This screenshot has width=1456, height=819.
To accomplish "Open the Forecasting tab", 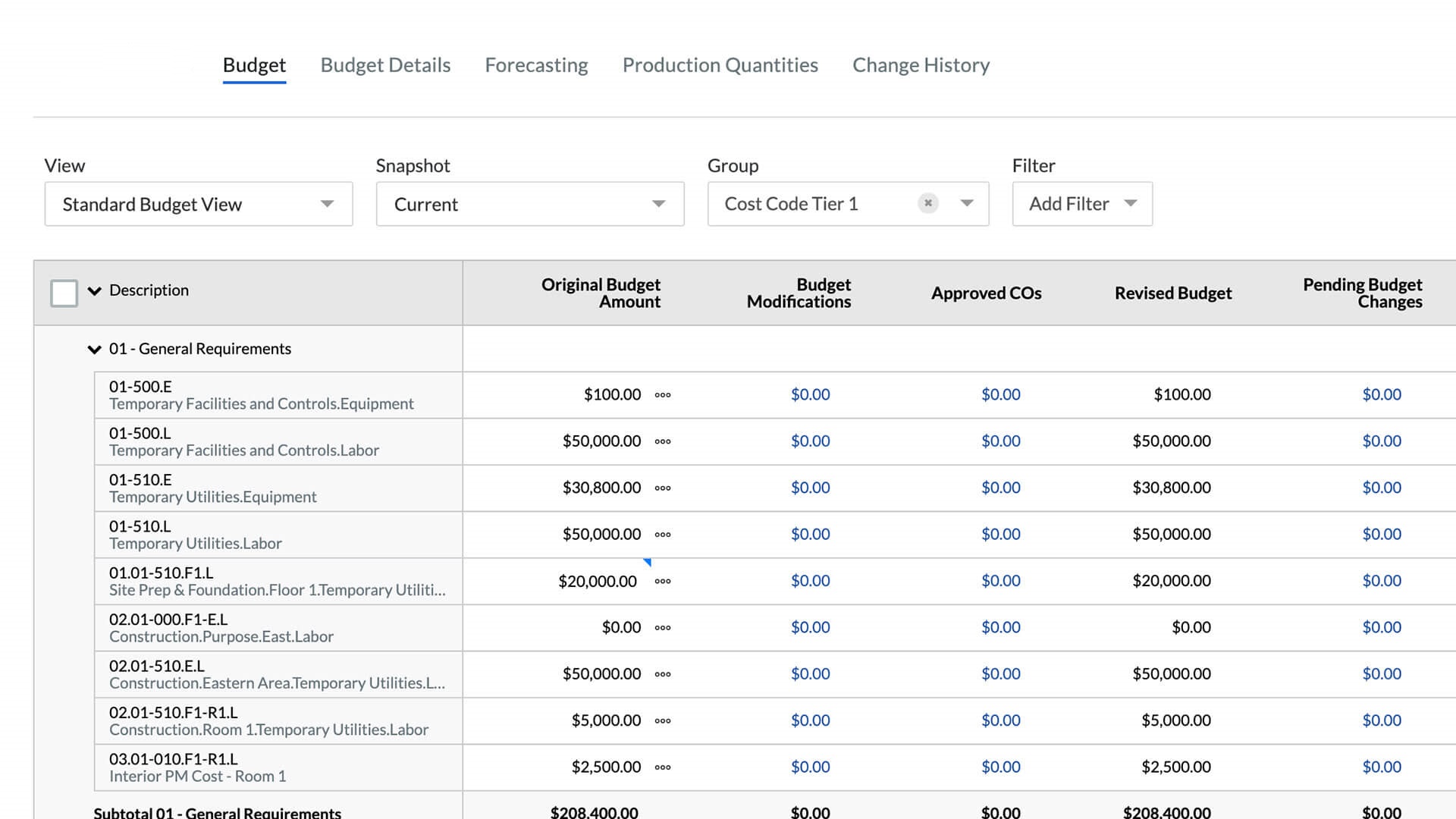I will point(536,65).
